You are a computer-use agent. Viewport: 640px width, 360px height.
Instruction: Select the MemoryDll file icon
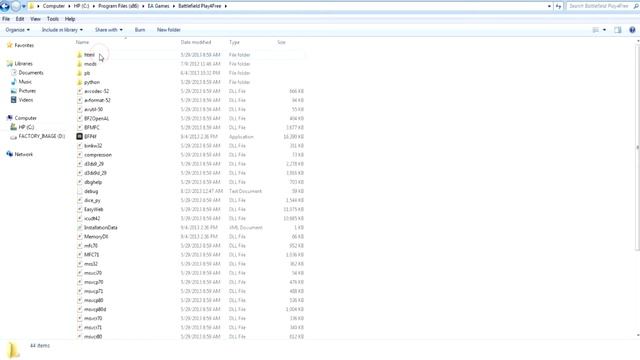(x=80, y=236)
